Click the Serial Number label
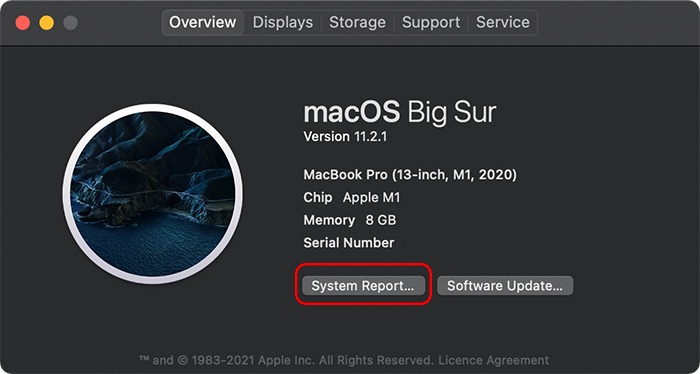 [x=349, y=243]
